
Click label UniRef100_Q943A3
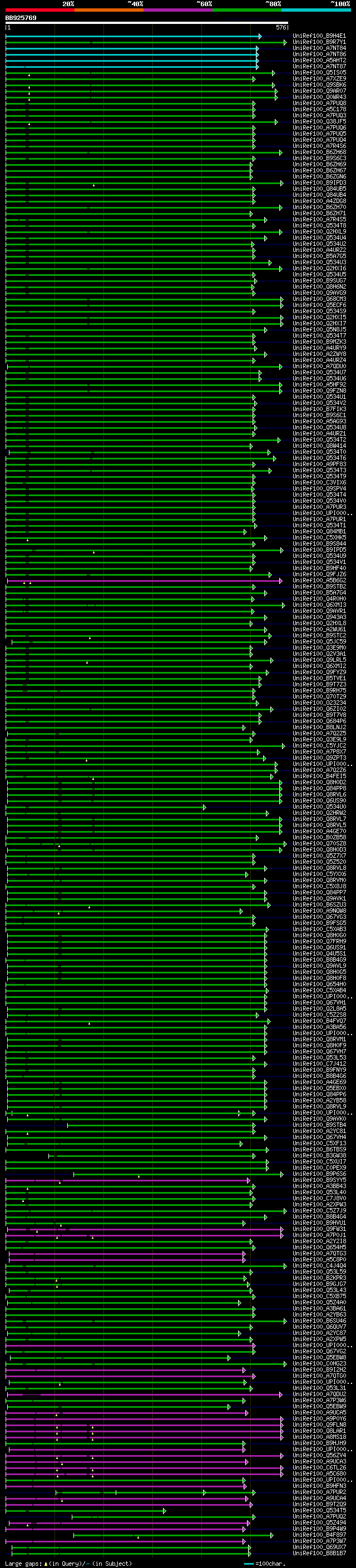pyautogui.click(x=319, y=617)
